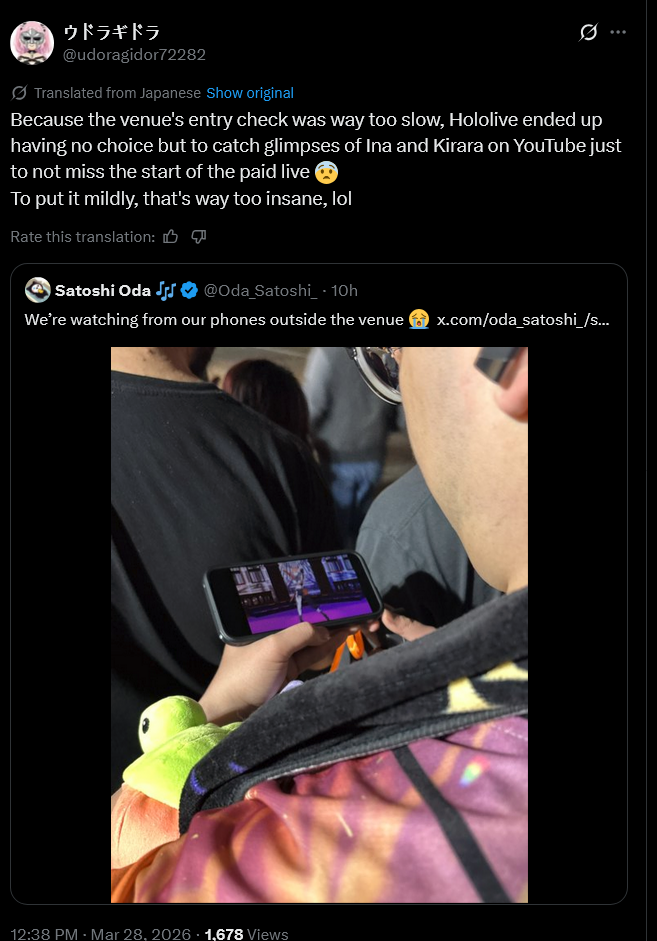Show original Japanese text

[250, 93]
